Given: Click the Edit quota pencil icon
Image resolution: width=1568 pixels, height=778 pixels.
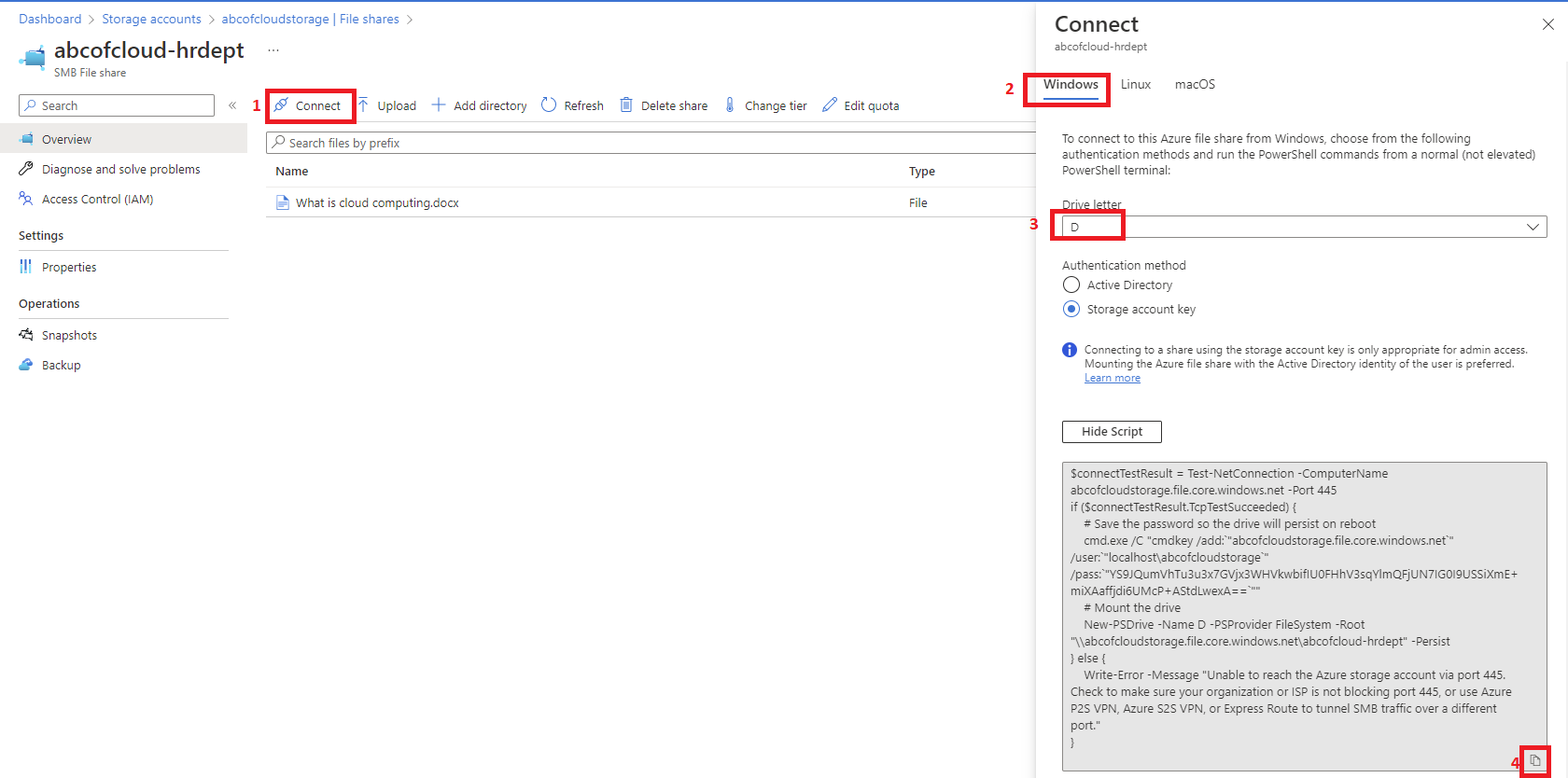Looking at the screenshot, I should [x=830, y=105].
